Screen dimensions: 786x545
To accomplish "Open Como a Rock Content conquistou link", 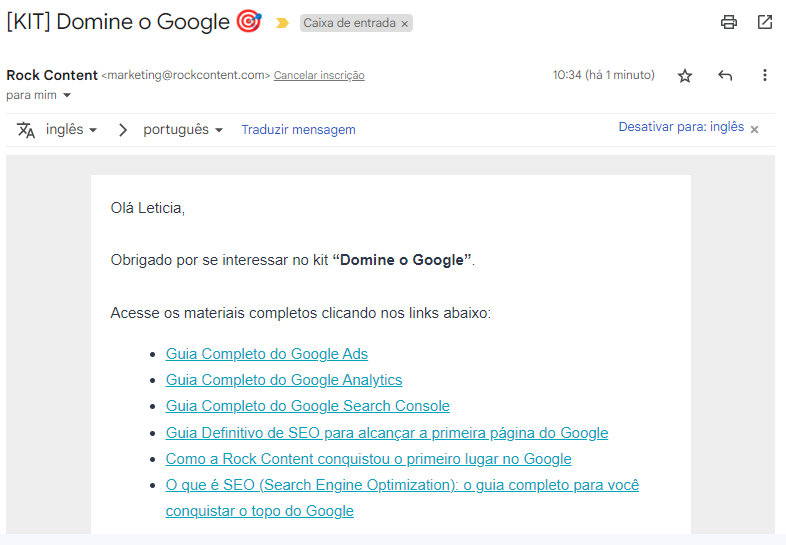I will (368, 459).
